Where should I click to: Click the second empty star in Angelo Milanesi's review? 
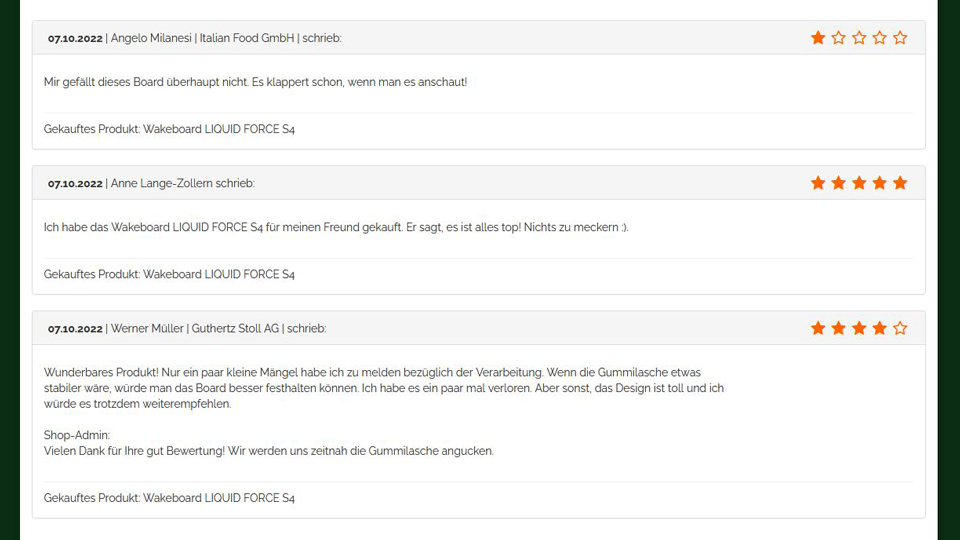(x=838, y=38)
